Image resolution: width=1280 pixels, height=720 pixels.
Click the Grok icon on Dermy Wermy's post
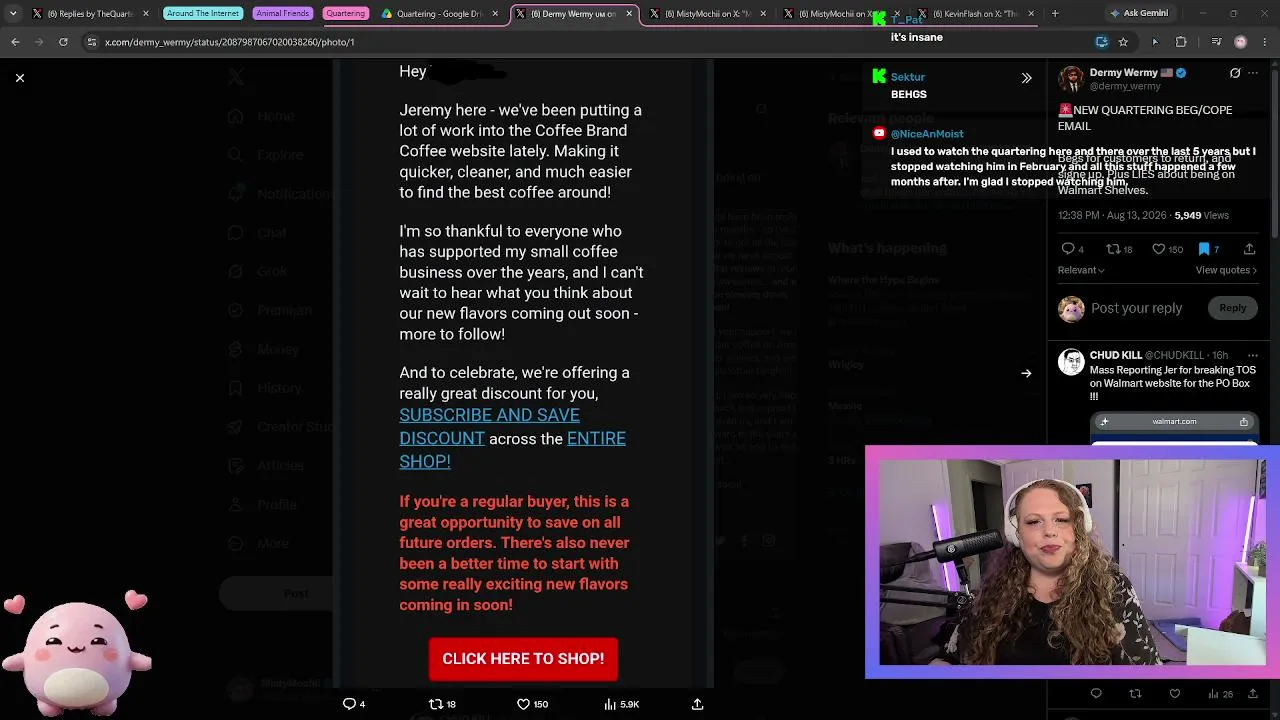(x=1235, y=73)
